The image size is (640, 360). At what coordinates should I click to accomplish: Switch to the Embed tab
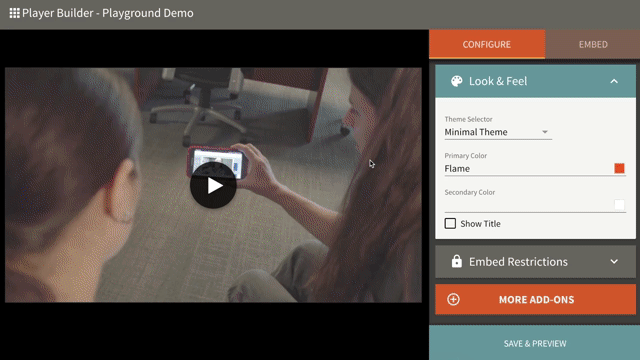coord(593,44)
